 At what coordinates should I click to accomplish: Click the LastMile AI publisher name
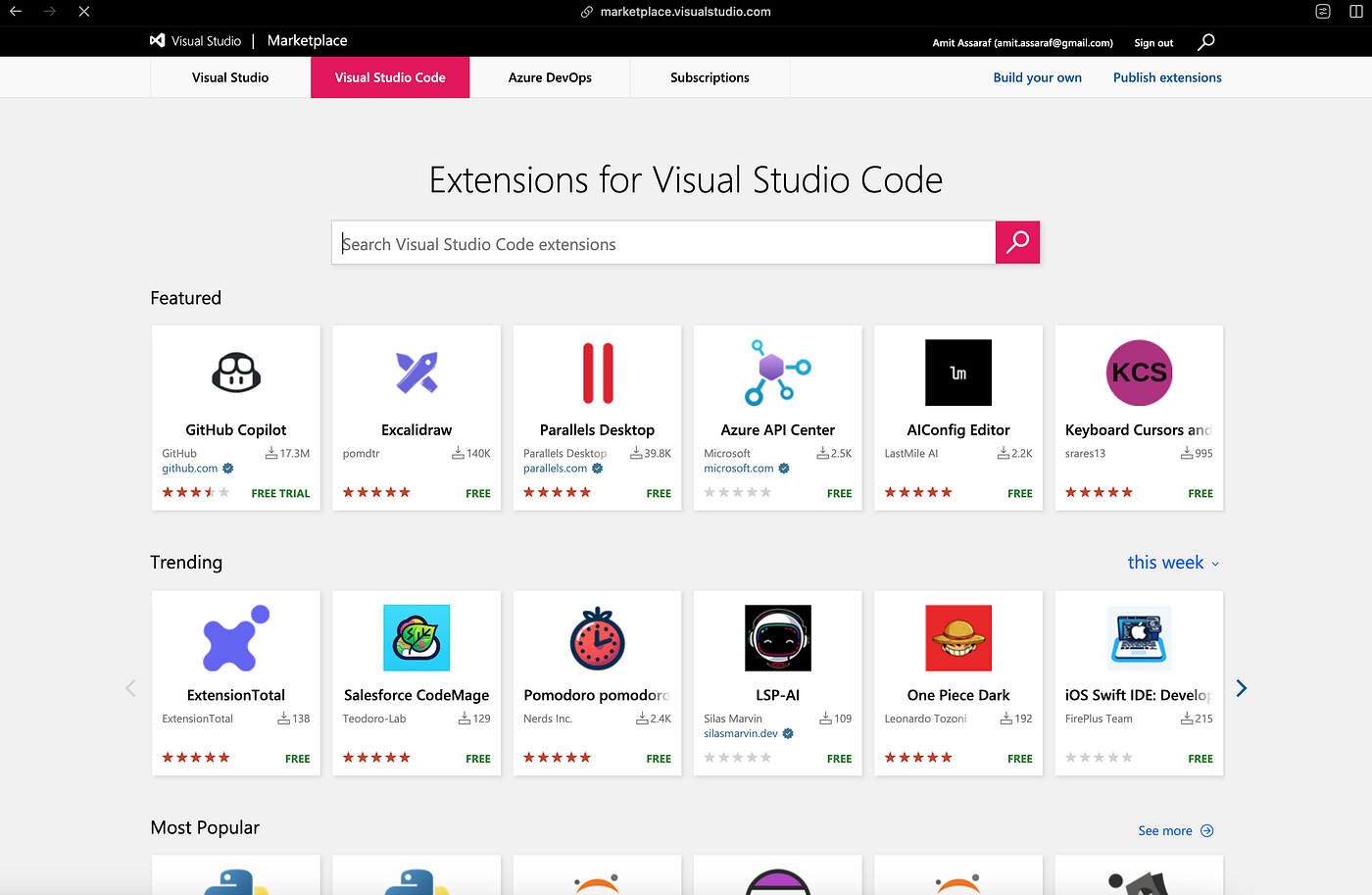click(x=911, y=453)
